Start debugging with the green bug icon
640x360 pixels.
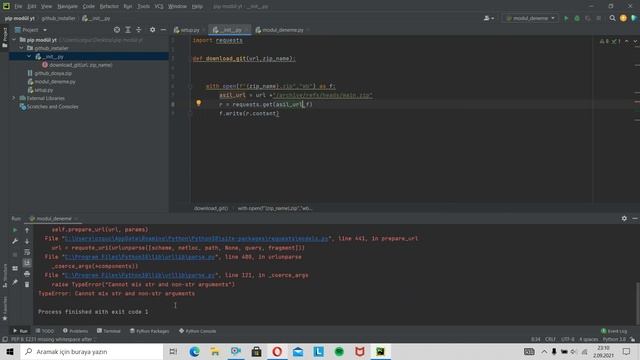(x=577, y=18)
